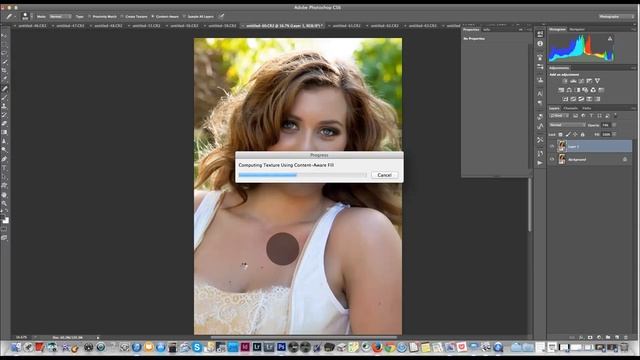
Task: Select the Horizontal Type tool
Action: pyautogui.click(x=4, y=168)
